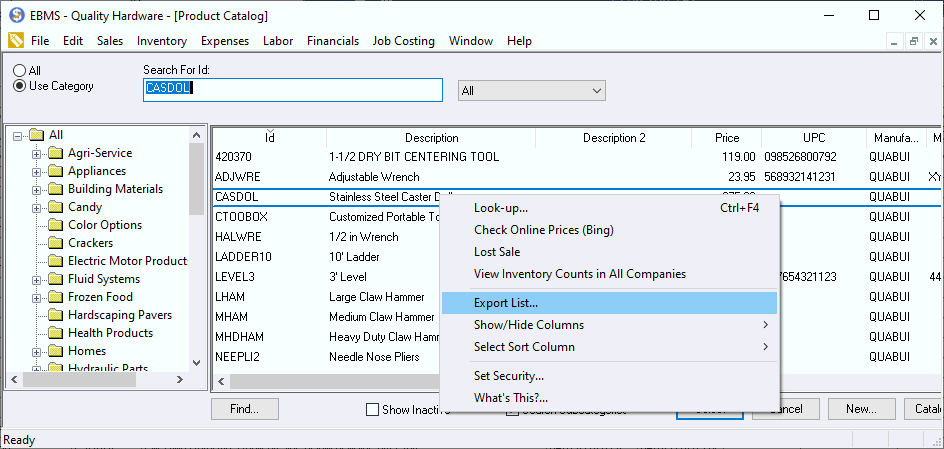Click the category tree vertical scrollbar thumb
Image resolution: width=944 pixels, height=449 pixels.
click(196, 179)
